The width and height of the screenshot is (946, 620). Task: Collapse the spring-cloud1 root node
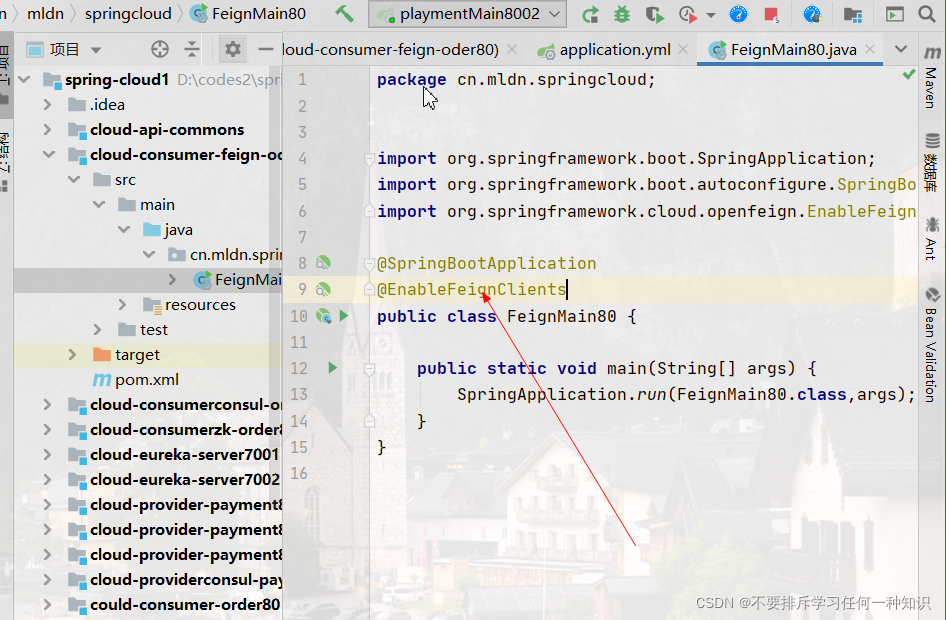pyautogui.click(x=25, y=80)
